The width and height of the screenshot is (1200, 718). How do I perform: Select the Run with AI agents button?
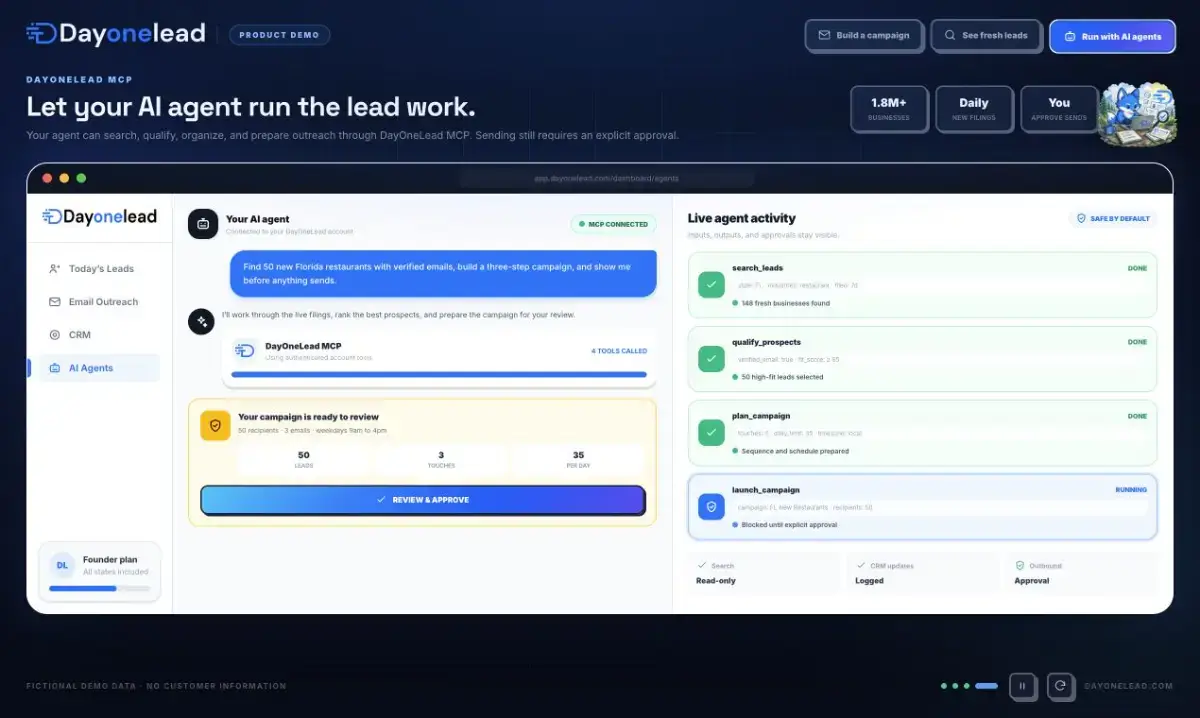point(1112,36)
